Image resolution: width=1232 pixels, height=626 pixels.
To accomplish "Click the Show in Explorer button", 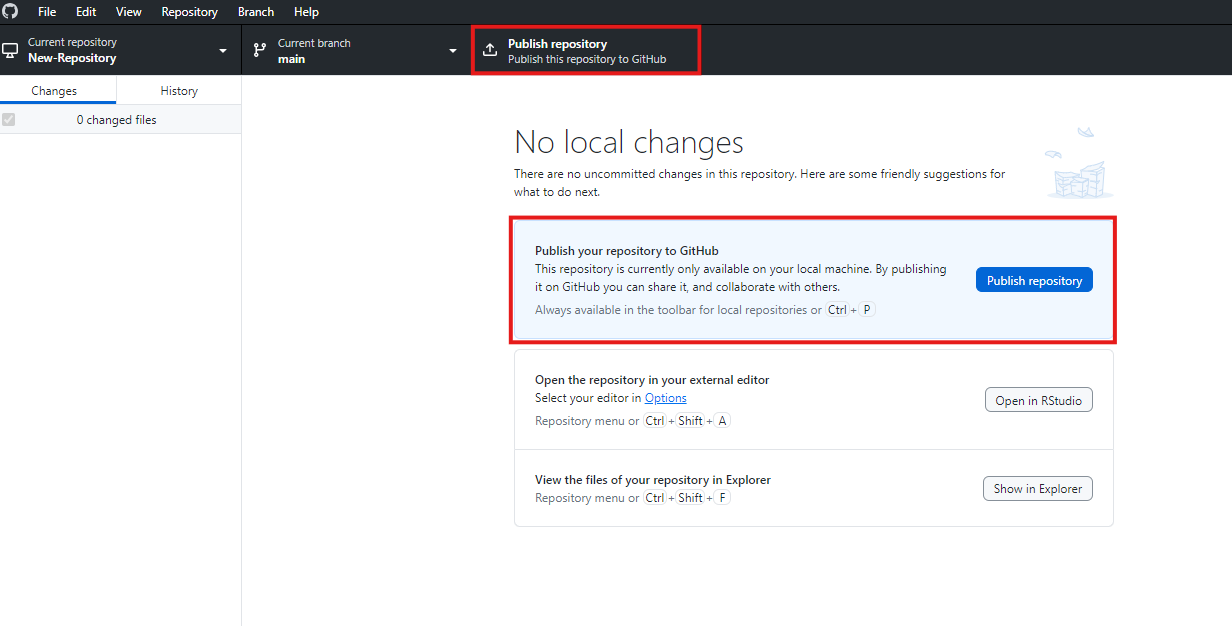I will [x=1038, y=489].
